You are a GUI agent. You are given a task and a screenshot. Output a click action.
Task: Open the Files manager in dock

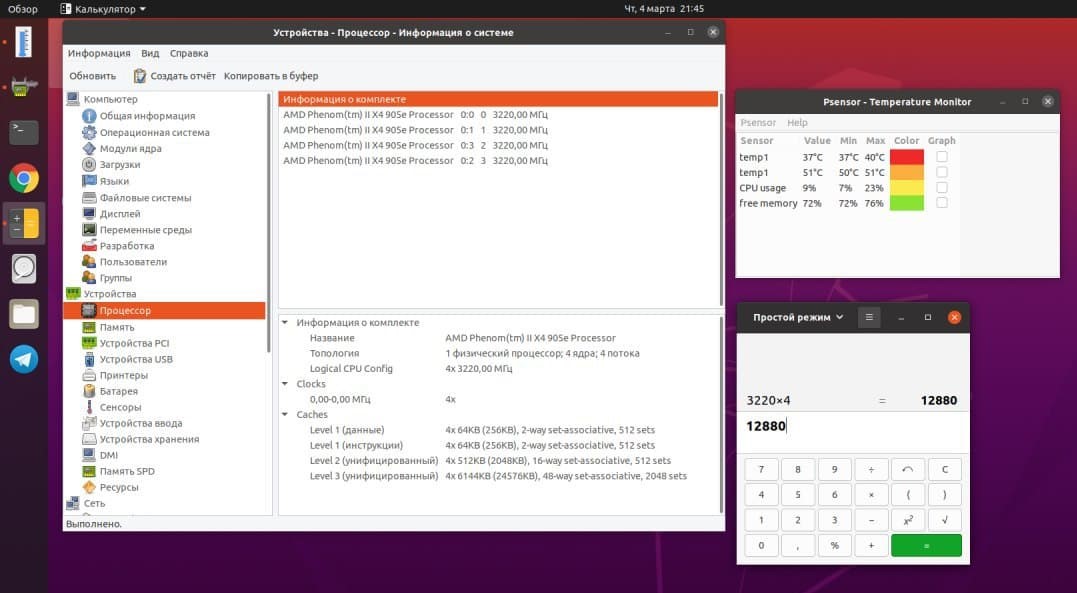(x=24, y=314)
